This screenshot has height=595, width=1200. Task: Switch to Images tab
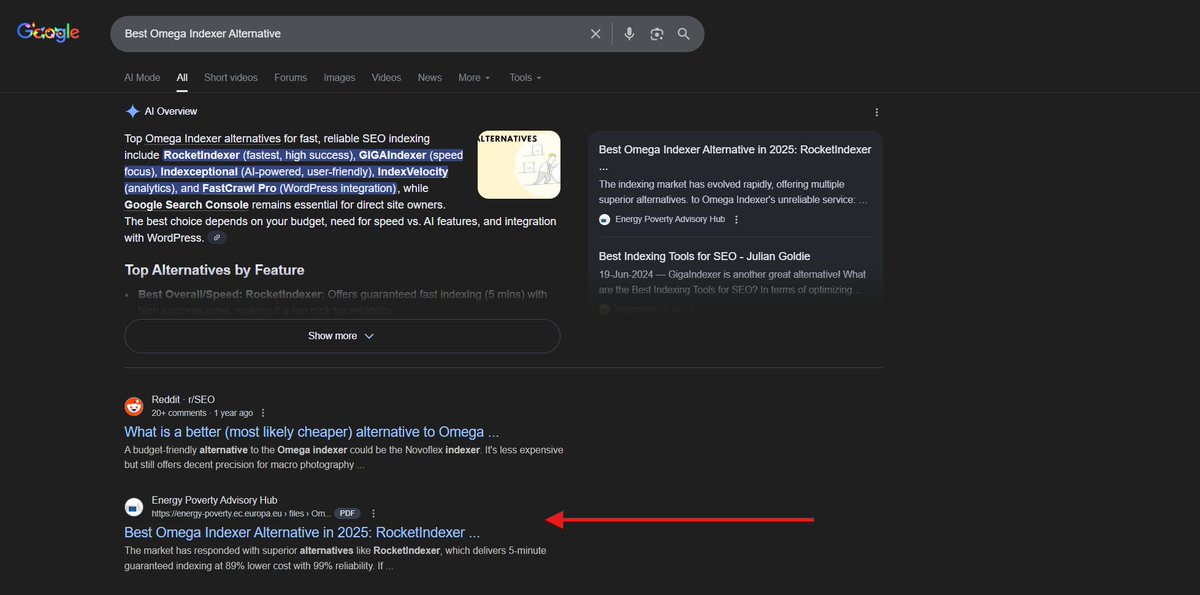pyautogui.click(x=339, y=78)
